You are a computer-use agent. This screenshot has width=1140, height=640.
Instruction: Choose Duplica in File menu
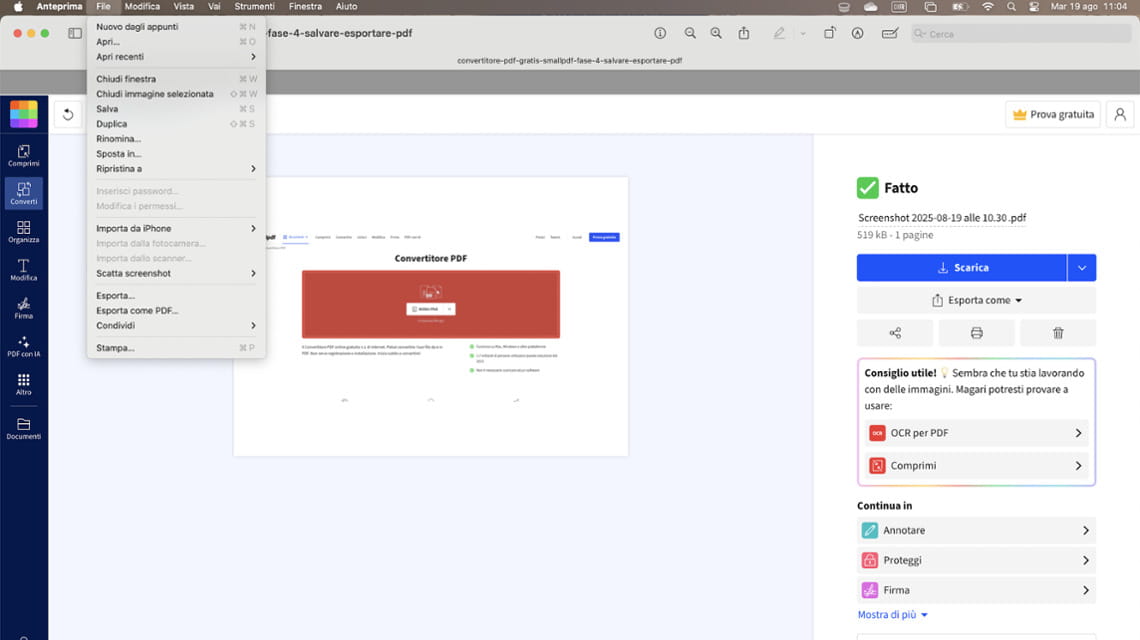176,124
